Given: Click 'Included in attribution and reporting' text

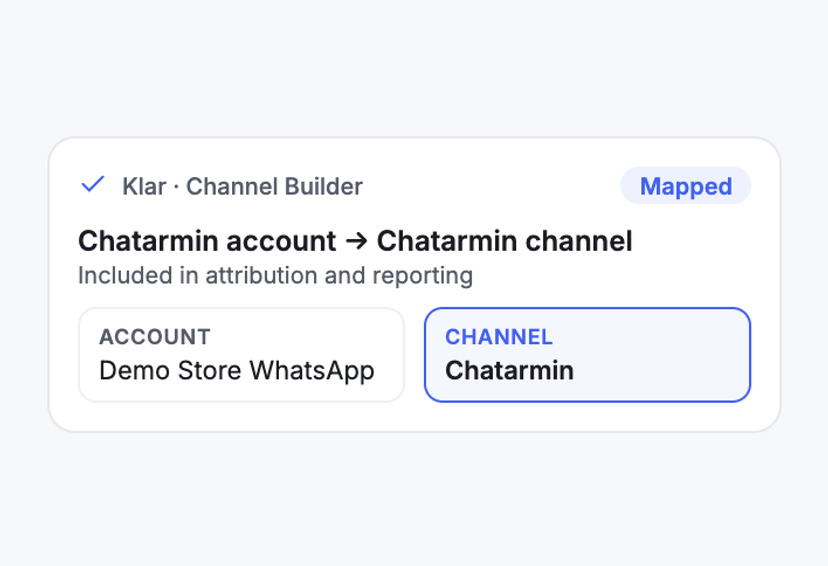Looking at the screenshot, I should (x=275, y=276).
